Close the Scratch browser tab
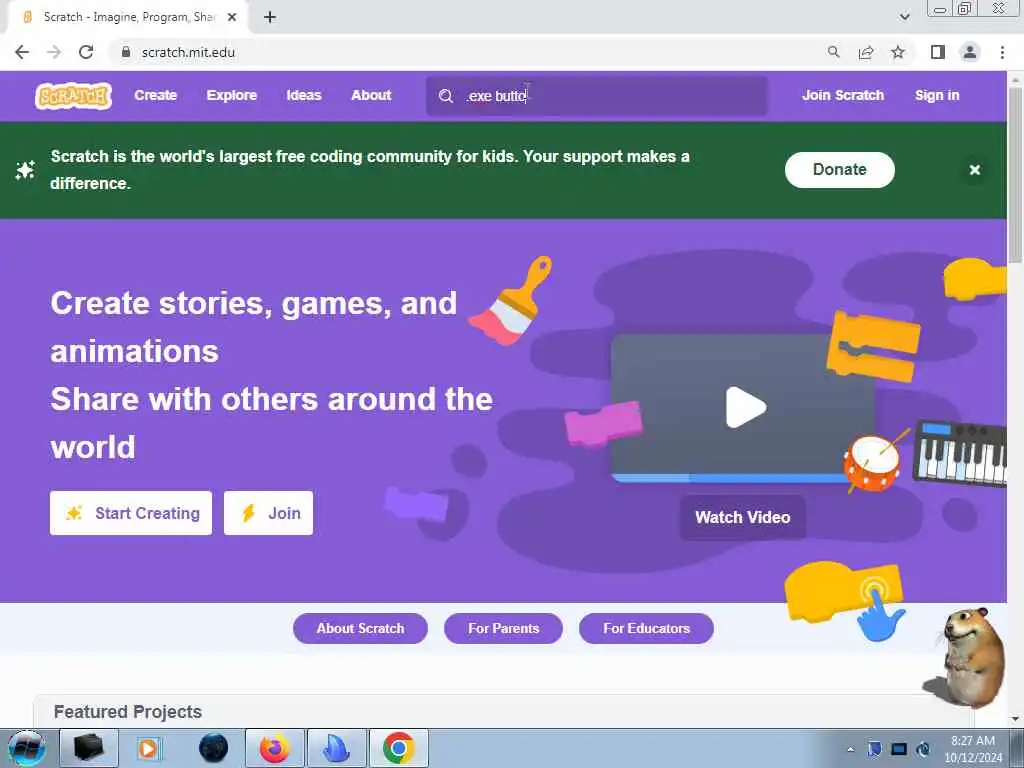This screenshot has width=1024, height=768. (x=231, y=17)
